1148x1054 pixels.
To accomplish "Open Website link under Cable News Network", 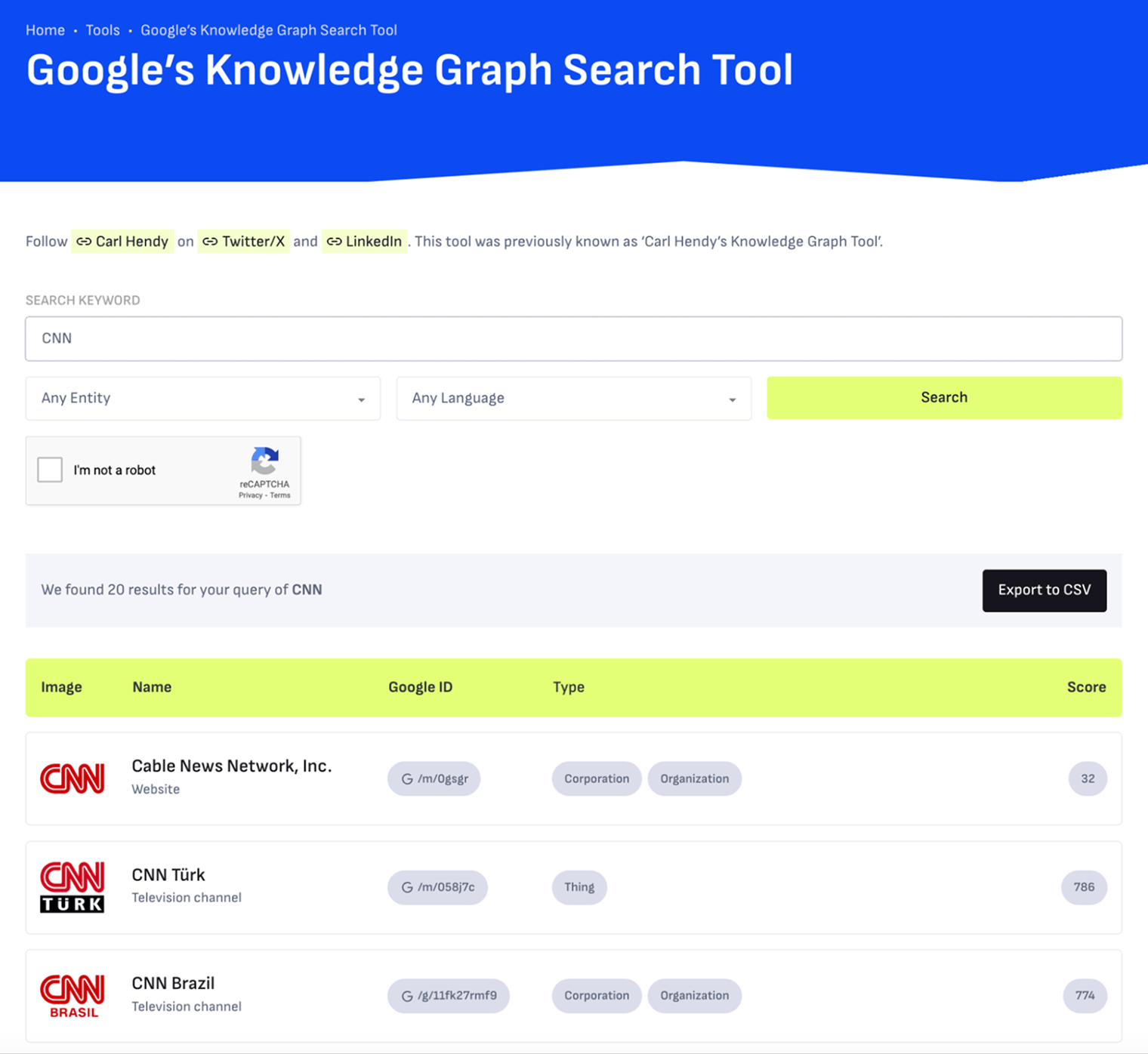I will coord(156,789).
